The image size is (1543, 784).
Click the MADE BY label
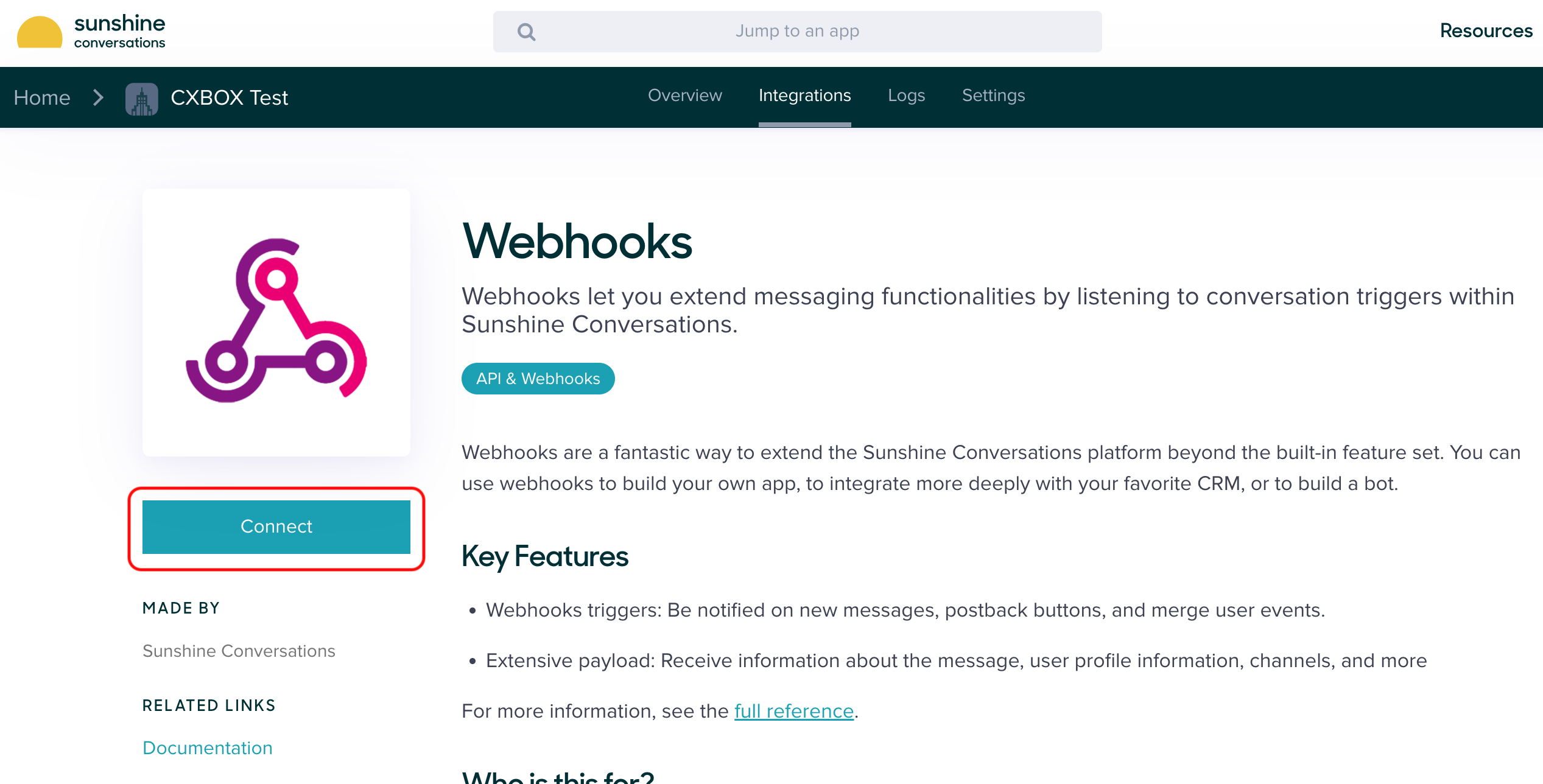(181, 608)
